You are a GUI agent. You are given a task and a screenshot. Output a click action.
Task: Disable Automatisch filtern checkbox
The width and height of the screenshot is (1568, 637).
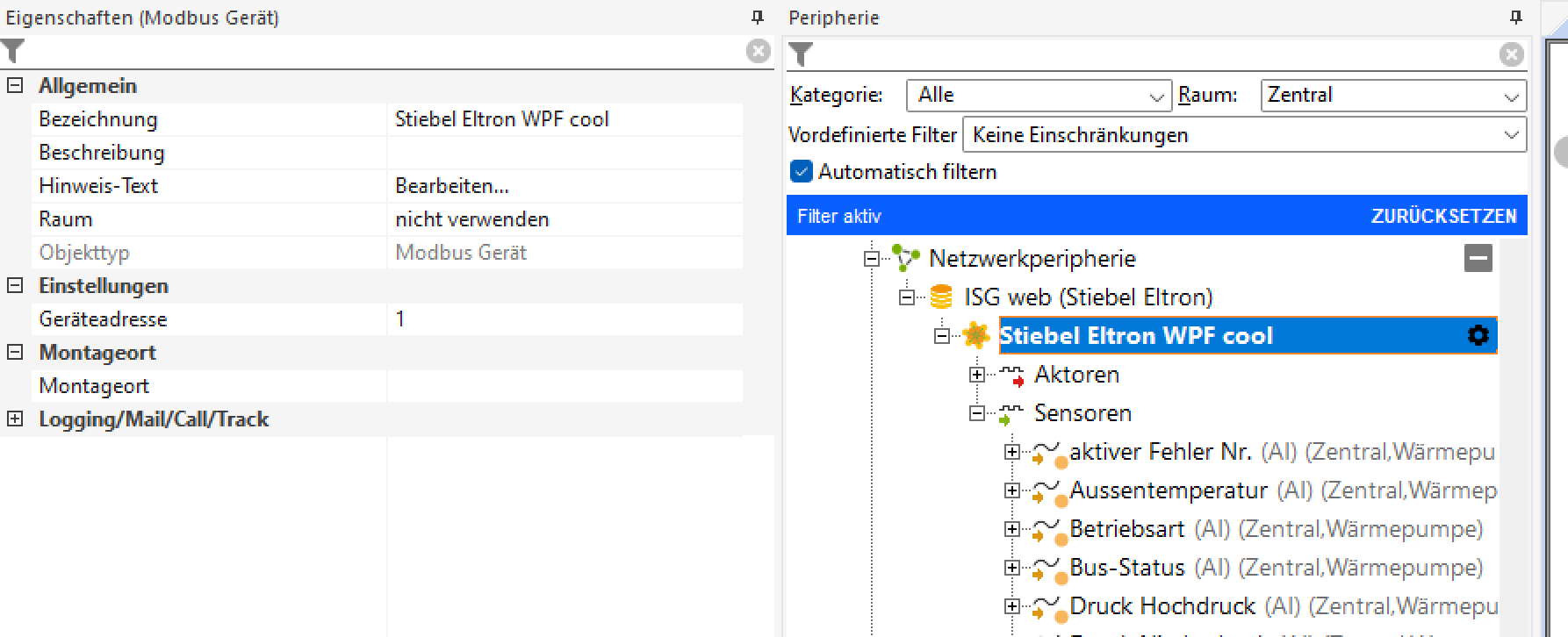[x=801, y=172]
